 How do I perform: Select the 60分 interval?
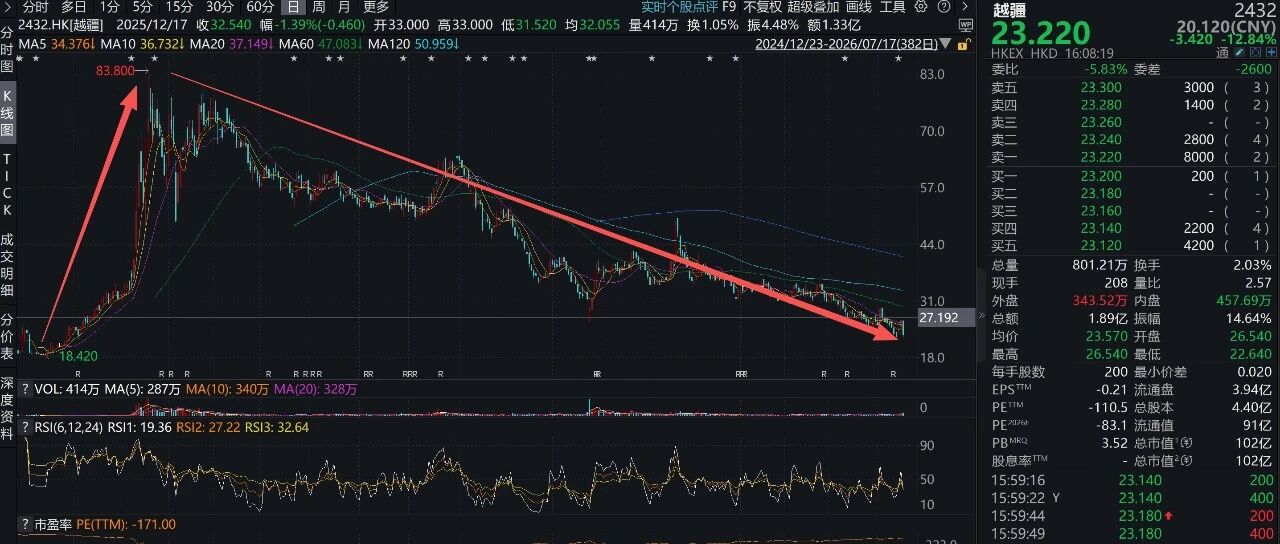[260, 6]
